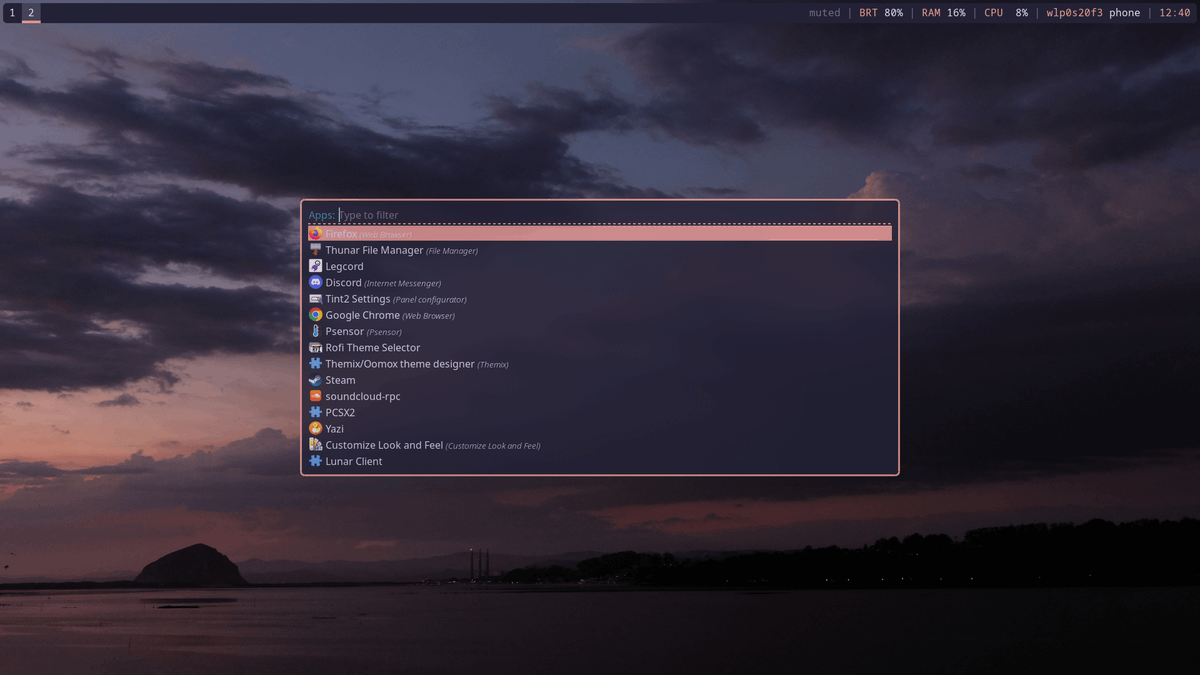Click the Psensor thermometer icon
The height and width of the screenshot is (675, 1200).
pyautogui.click(x=315, y=331)
